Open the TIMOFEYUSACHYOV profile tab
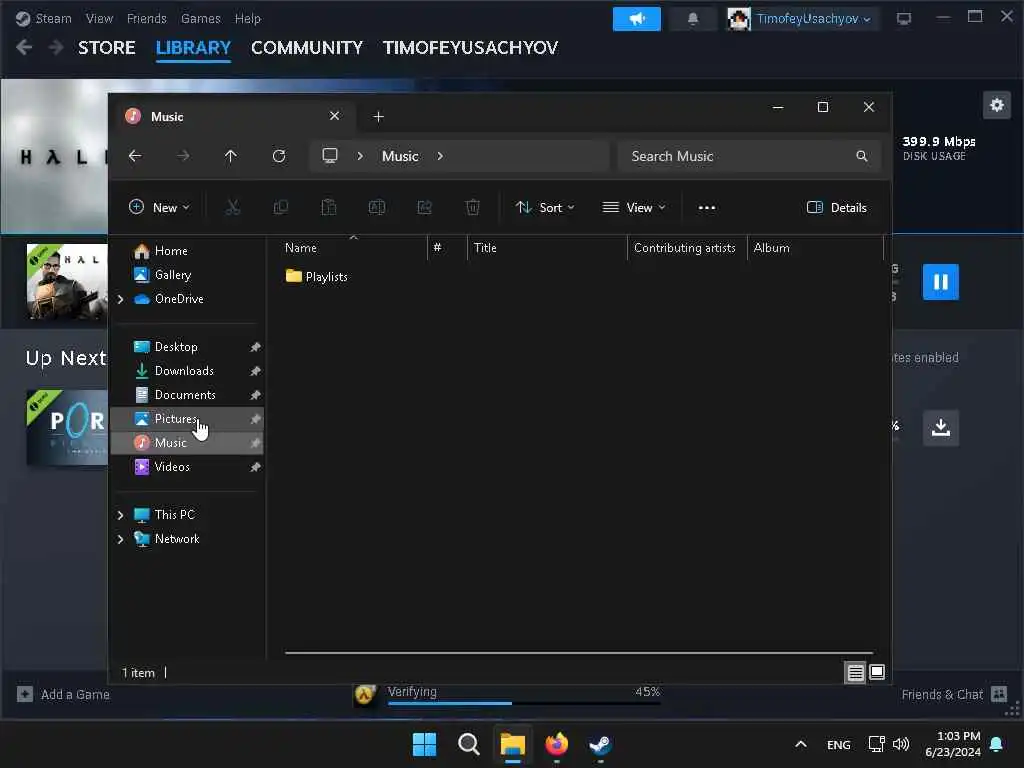Viewport: 1024px width, 768px height. [x=470, y=48]
